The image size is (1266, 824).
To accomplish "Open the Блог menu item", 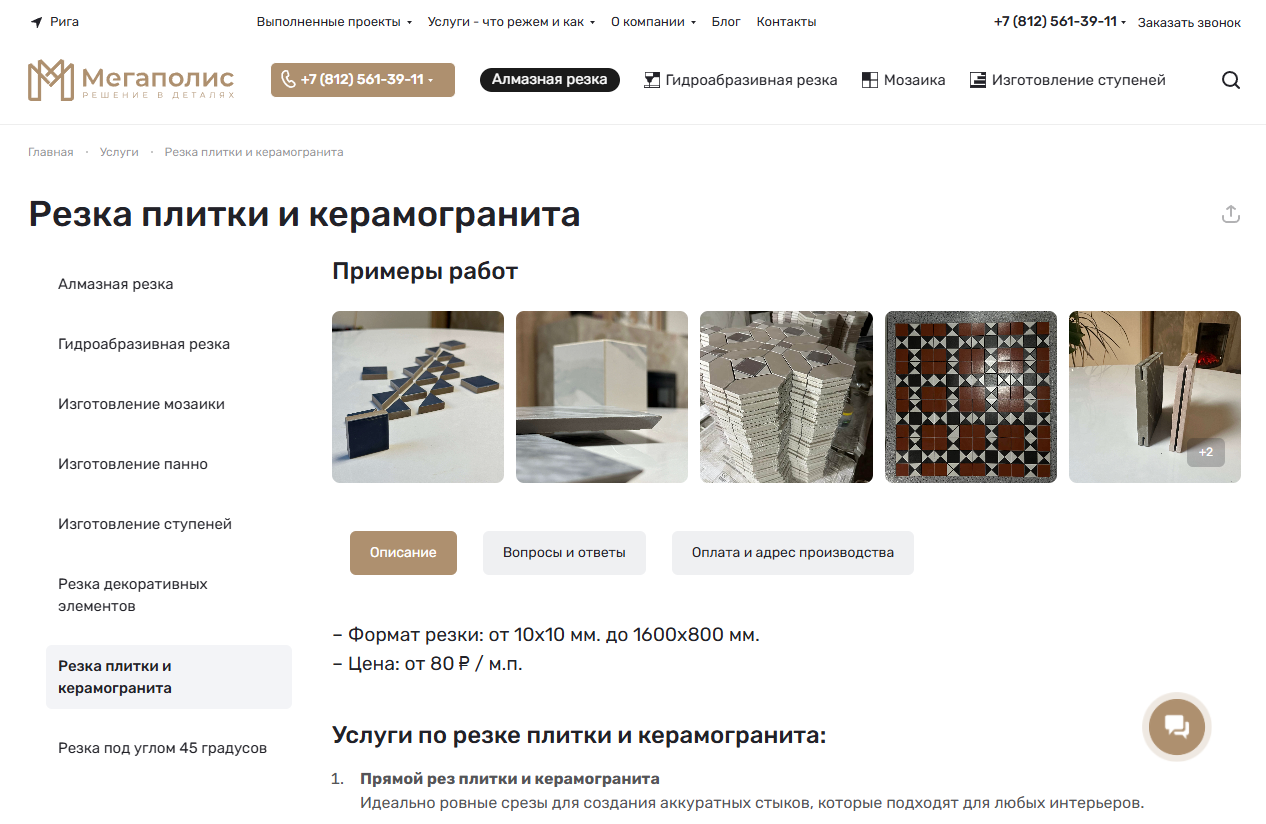I will 726,22.
